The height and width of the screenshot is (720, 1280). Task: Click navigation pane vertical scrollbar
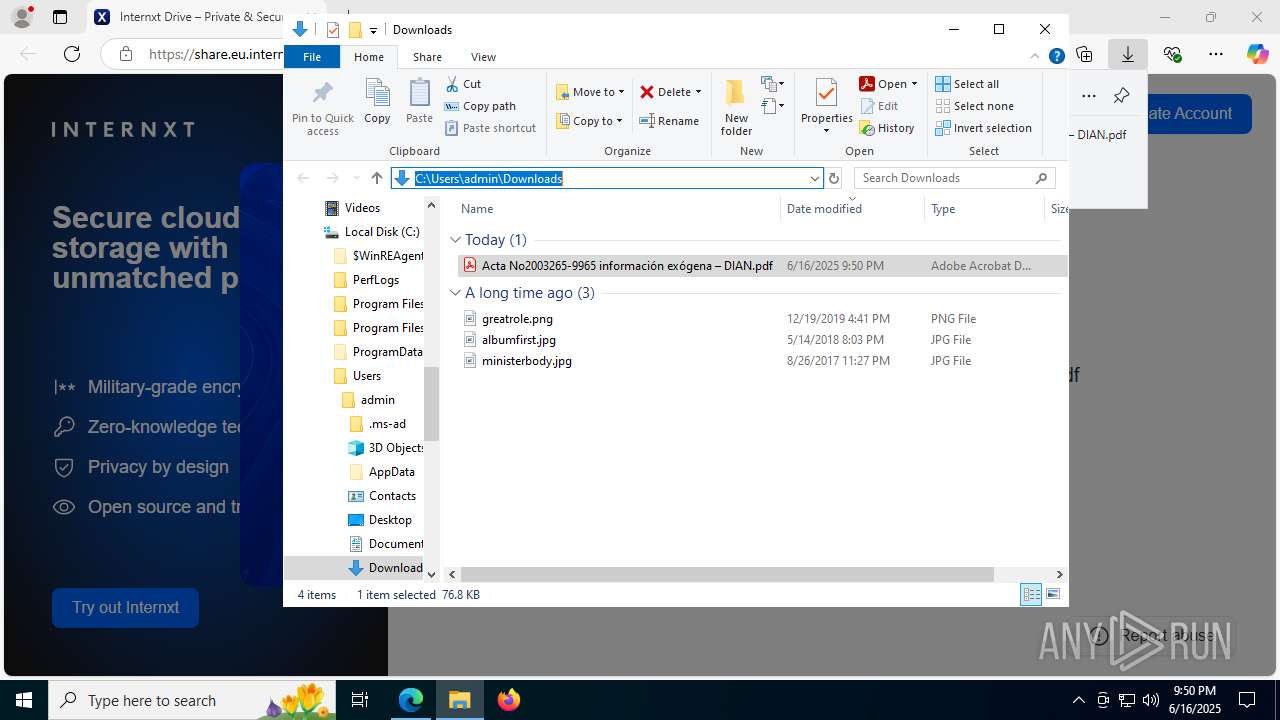click(x=432, y=404)
